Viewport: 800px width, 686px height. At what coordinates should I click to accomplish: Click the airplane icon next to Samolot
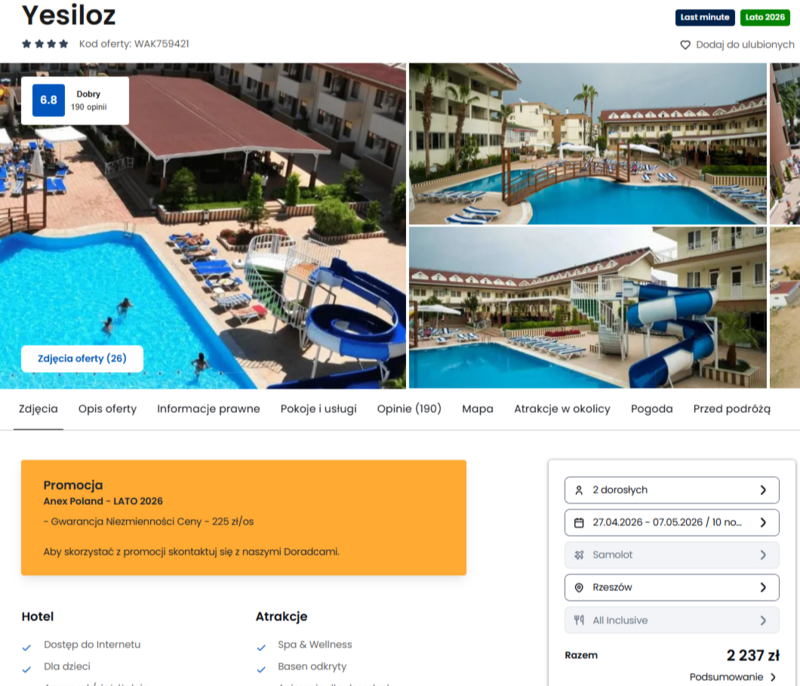(579, 555)
